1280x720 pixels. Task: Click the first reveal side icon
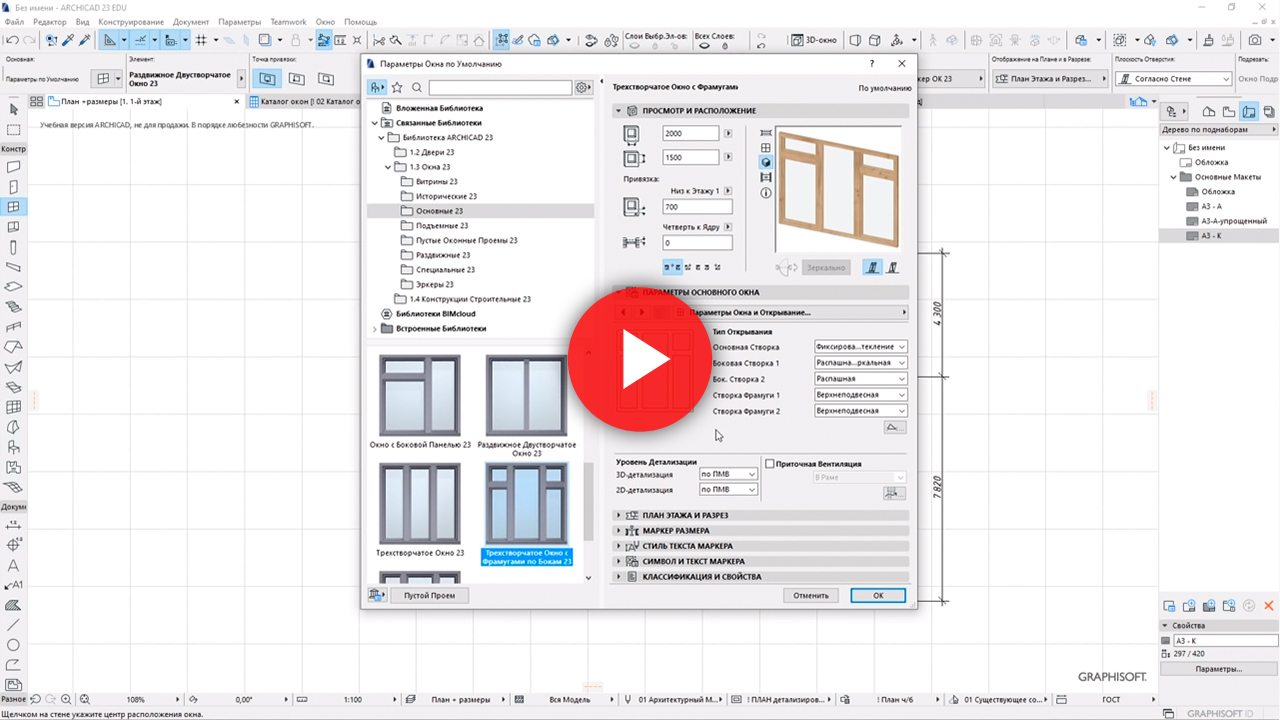click(872, 267)
